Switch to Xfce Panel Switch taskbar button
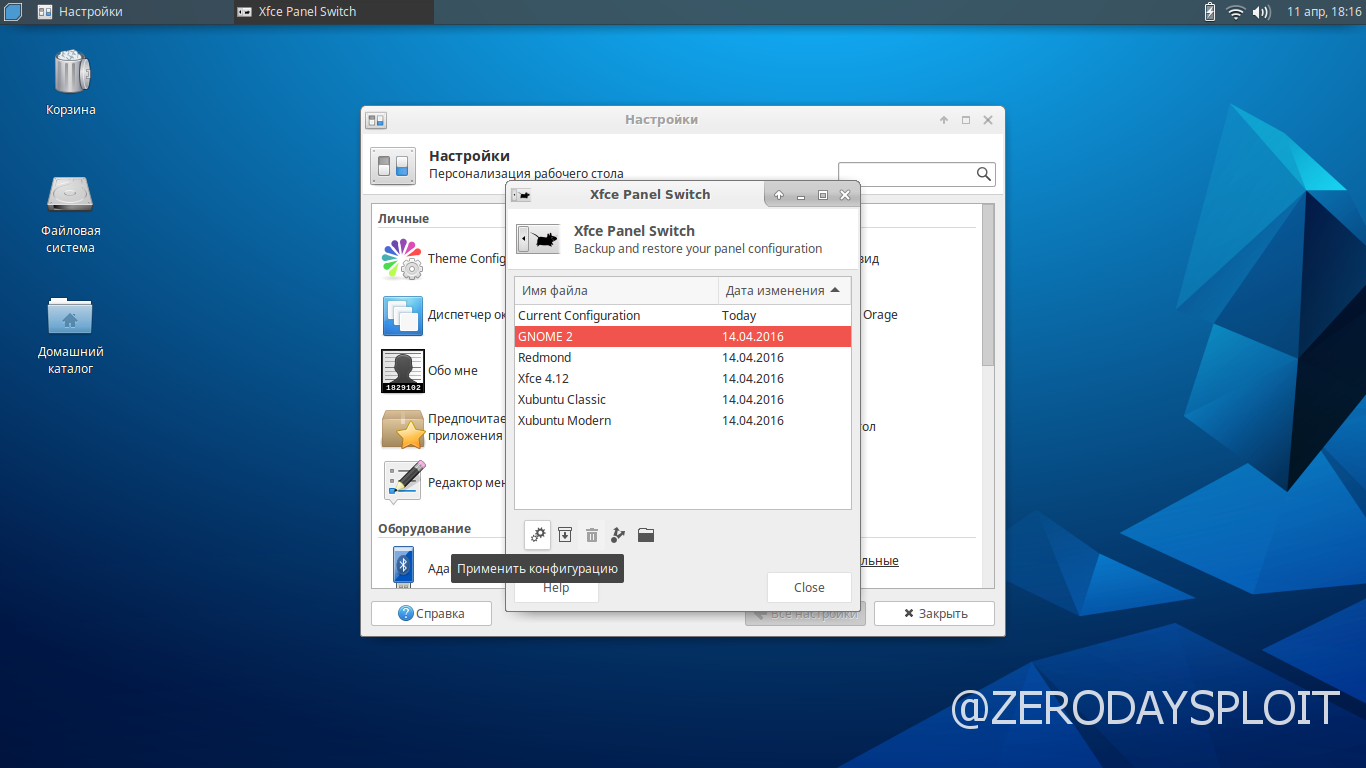Image resolution: width=1366 pixels, height=768 pixels. point(333,12)
